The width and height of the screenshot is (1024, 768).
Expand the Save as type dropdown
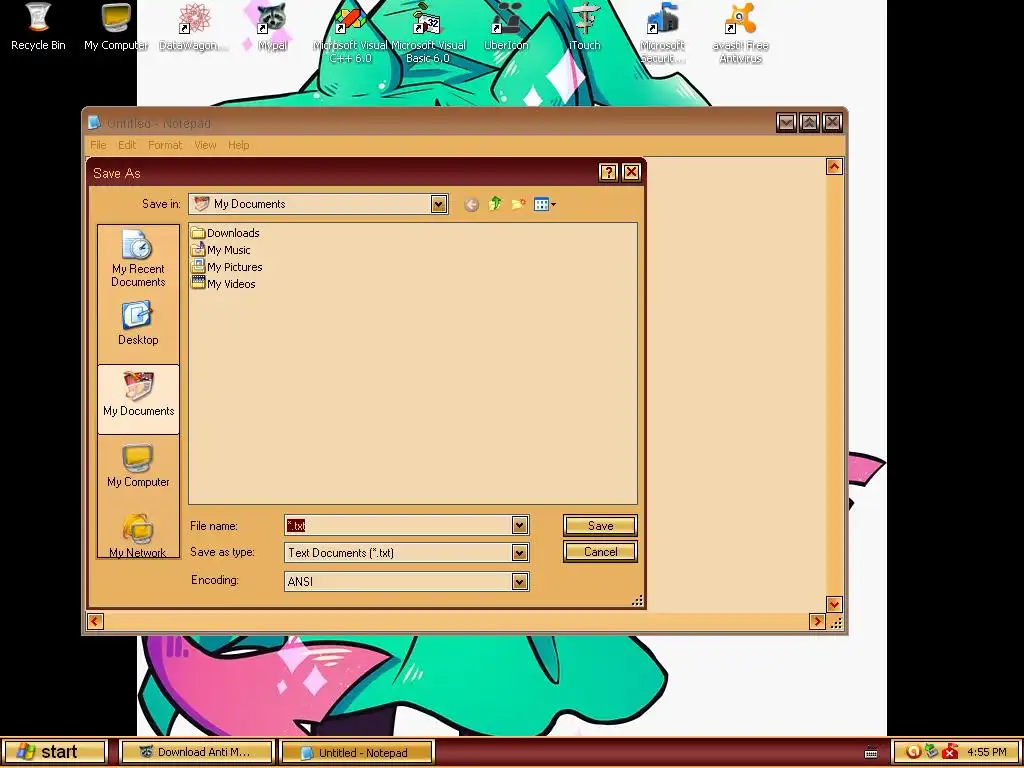click(520, 553)
